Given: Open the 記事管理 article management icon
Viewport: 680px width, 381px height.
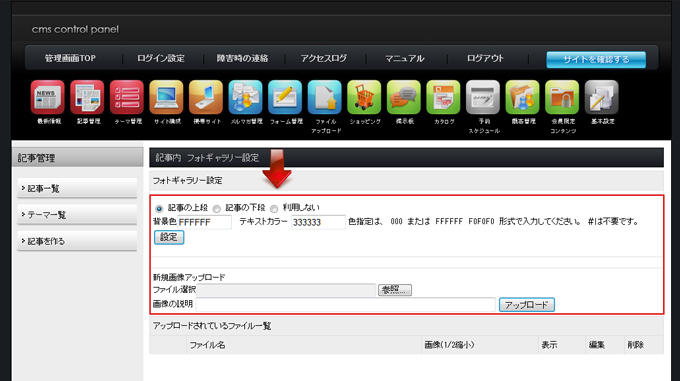Looking at the screenshot, I should pos(87,97).
